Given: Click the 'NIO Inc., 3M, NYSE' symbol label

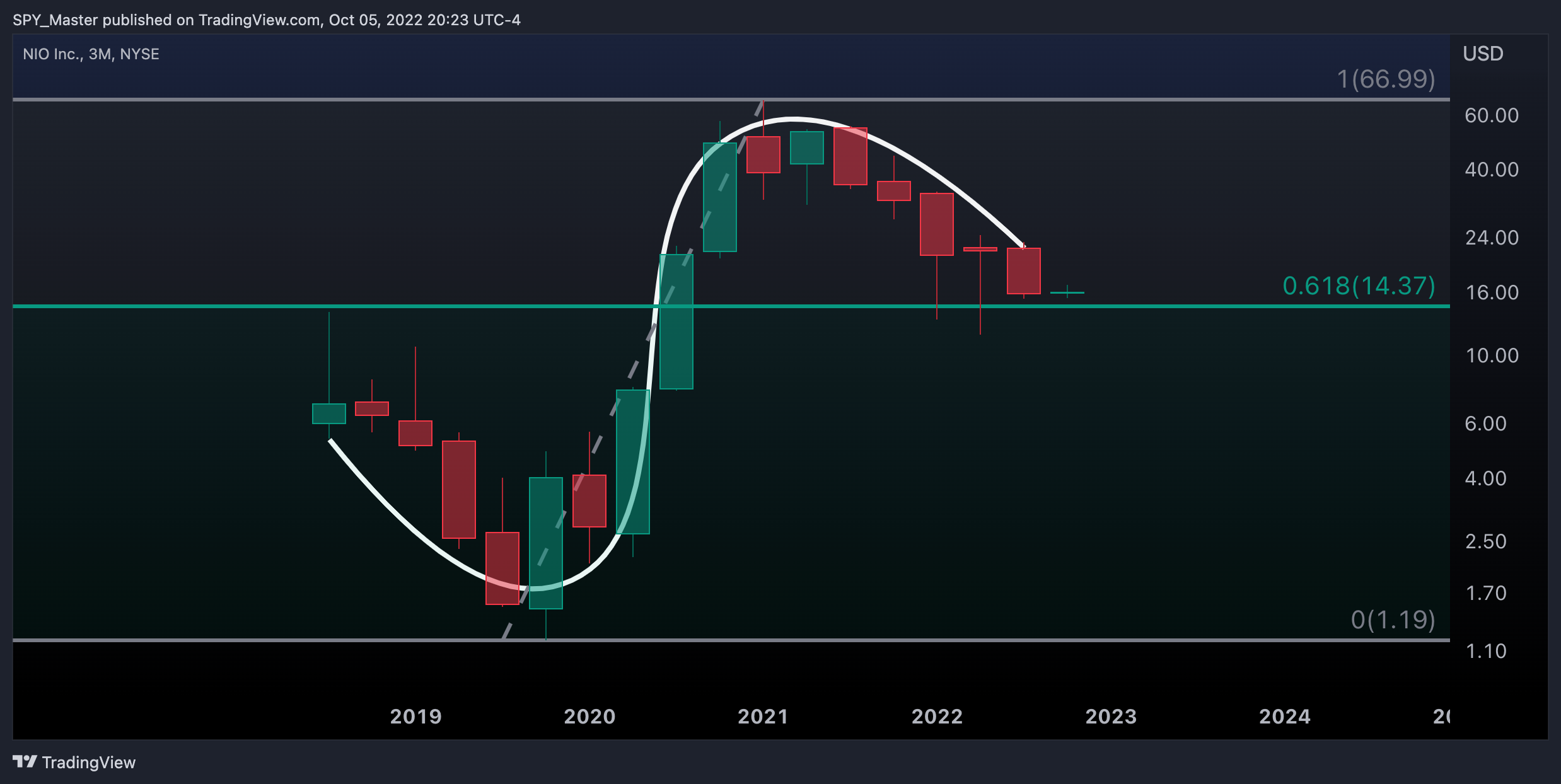Looking at the screenshot, I should tap(91, 54).
